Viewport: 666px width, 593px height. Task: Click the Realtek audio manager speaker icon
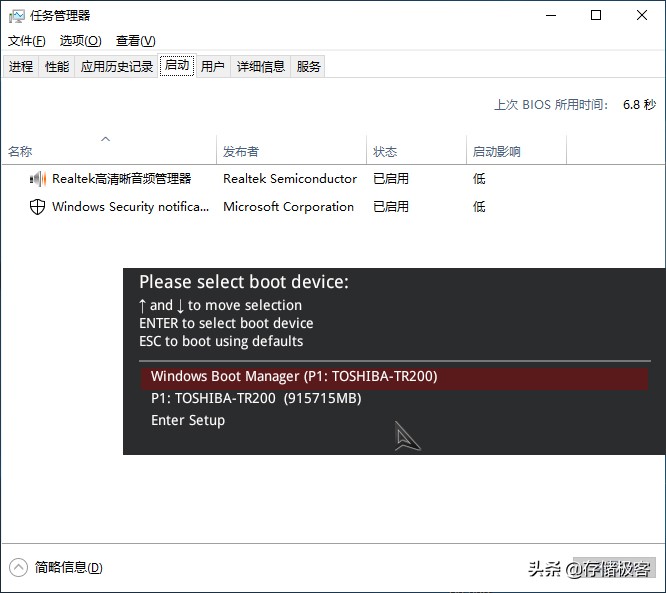point(37,179)
